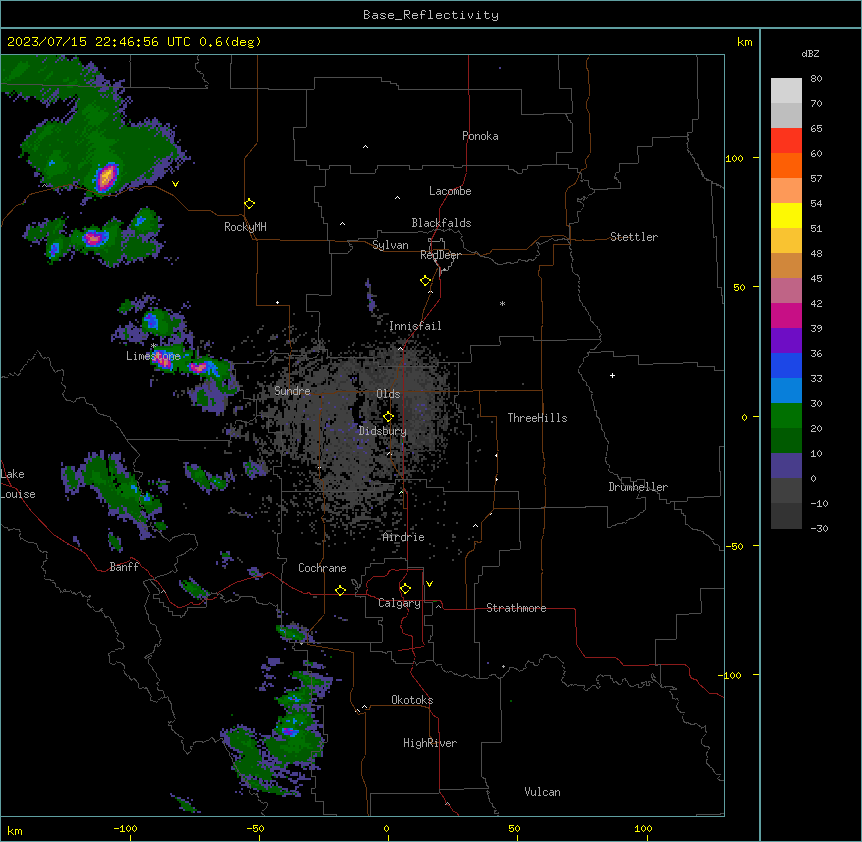Viewport: 862px width, 842px height.
Task: Pick the lightest gray swatch below 80 dBZ
Action: pyautogui.click(x=786, y=91)
